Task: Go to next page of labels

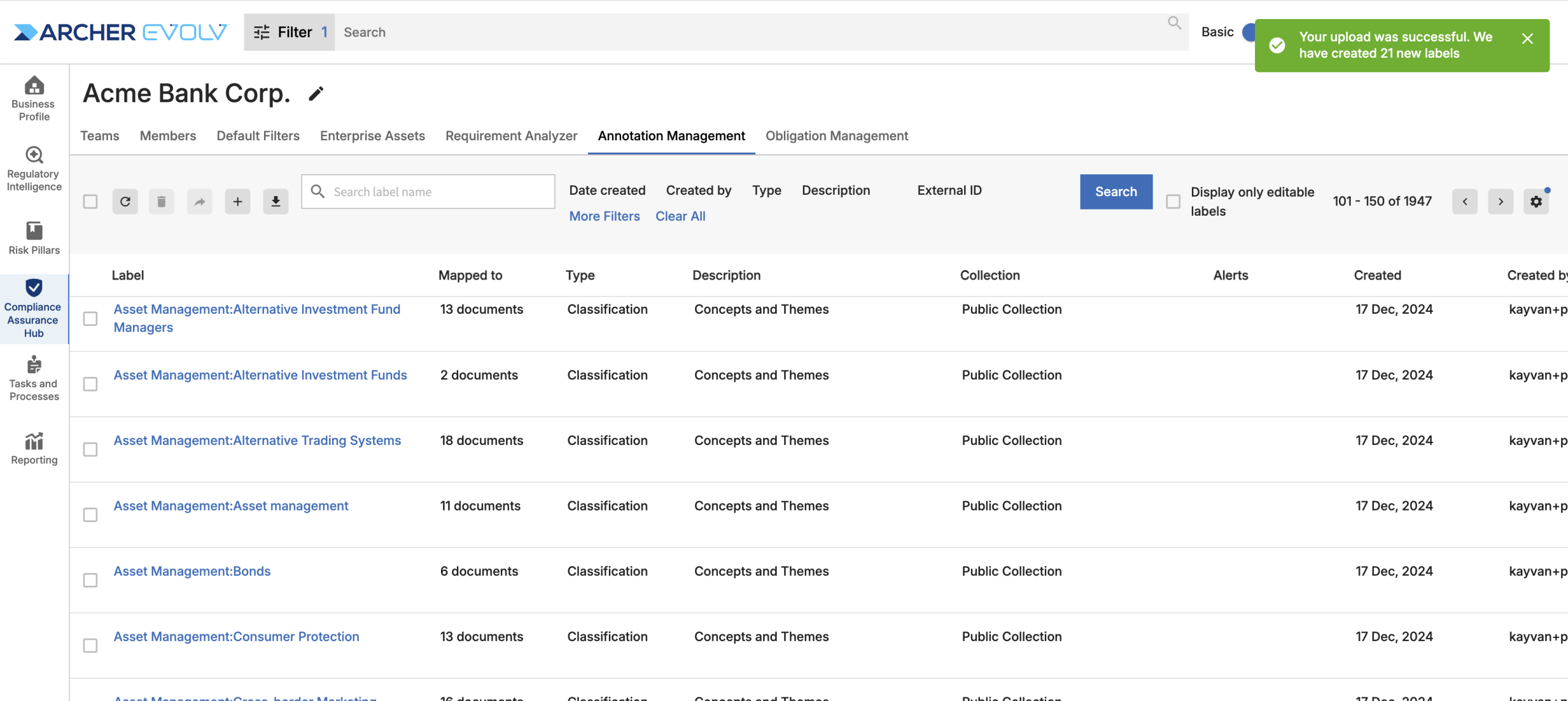Action: 1501,202
